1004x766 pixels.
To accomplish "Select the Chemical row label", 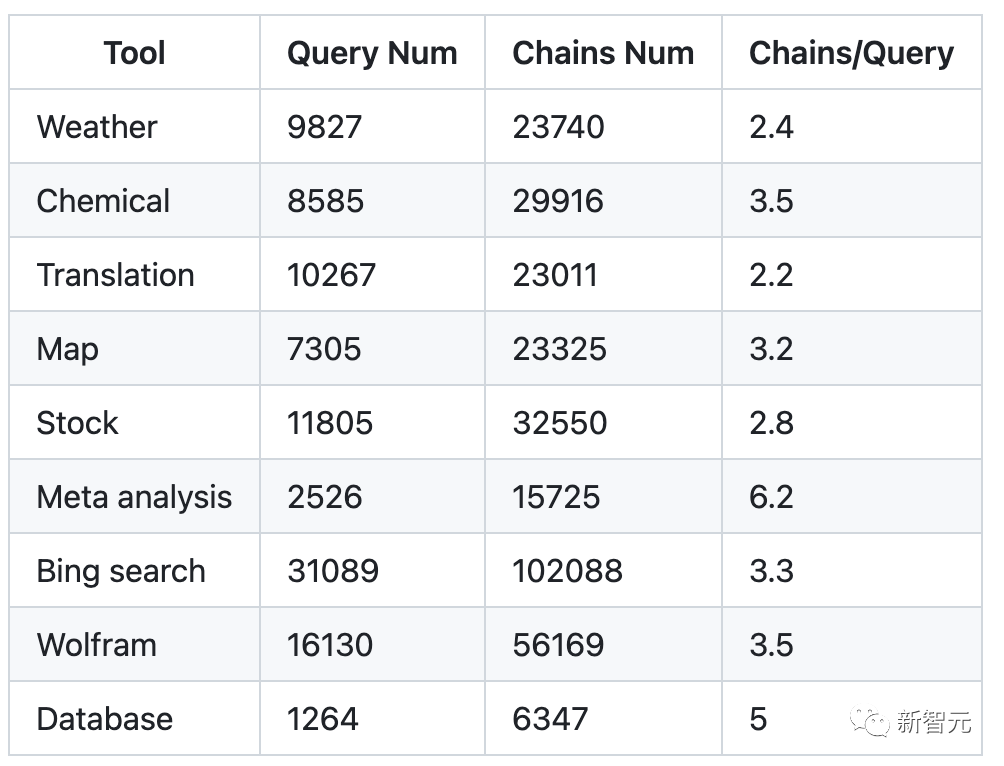I will [103, 201].
